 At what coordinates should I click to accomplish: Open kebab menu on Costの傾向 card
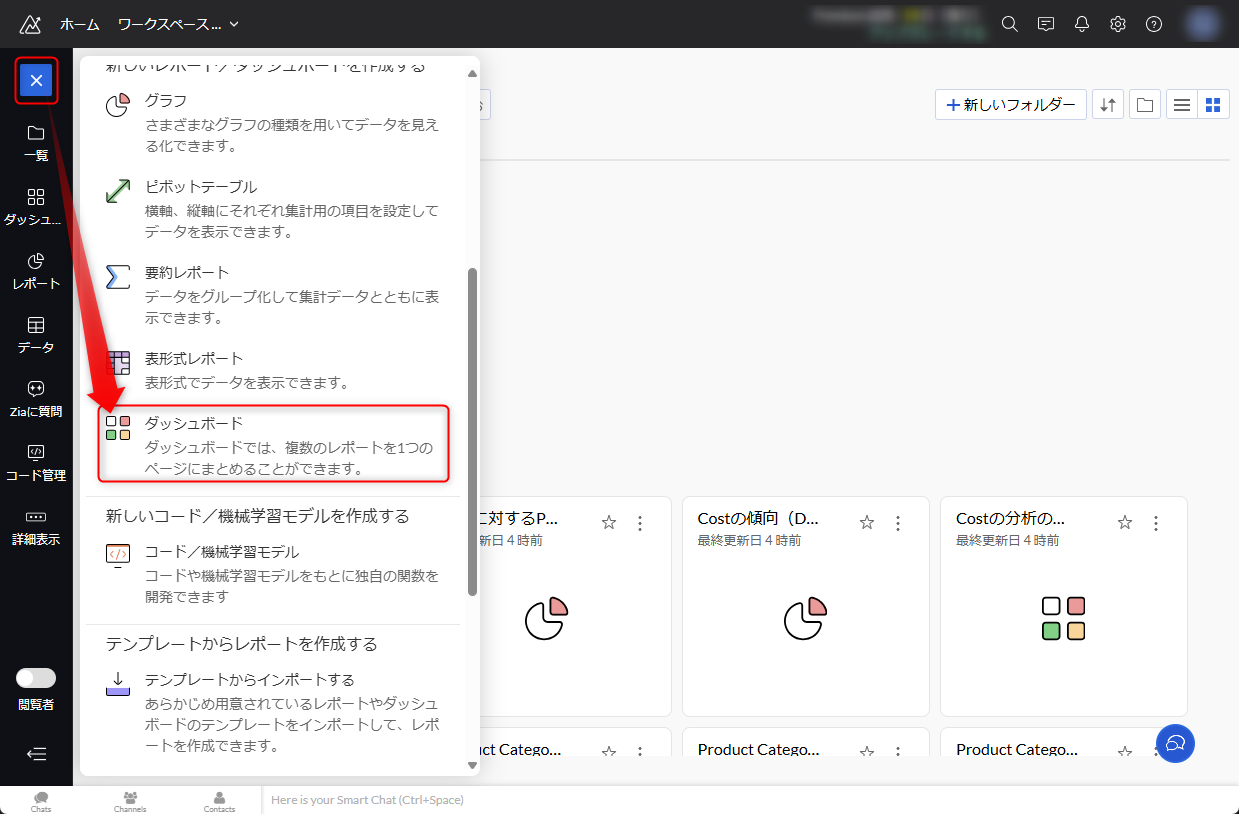897,521
